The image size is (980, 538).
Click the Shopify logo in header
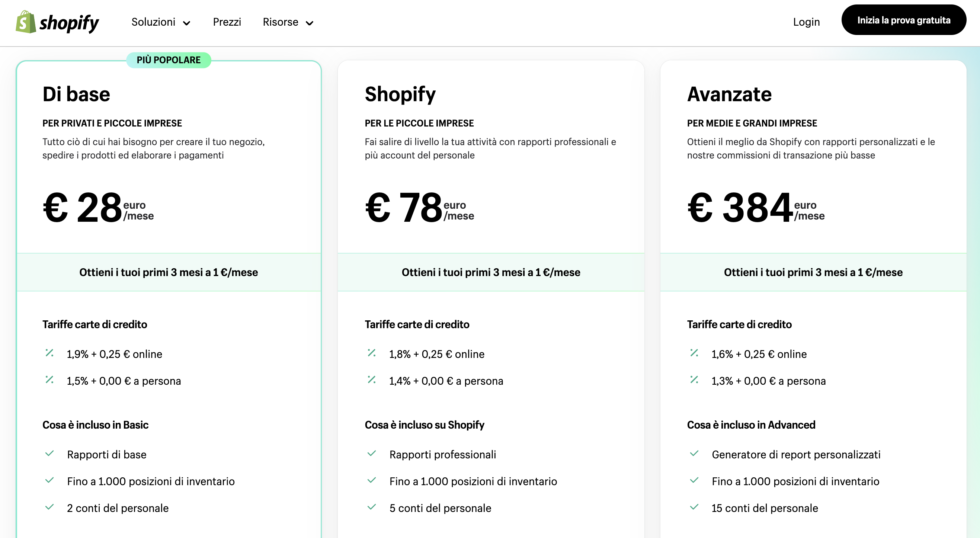pos(57,22)
